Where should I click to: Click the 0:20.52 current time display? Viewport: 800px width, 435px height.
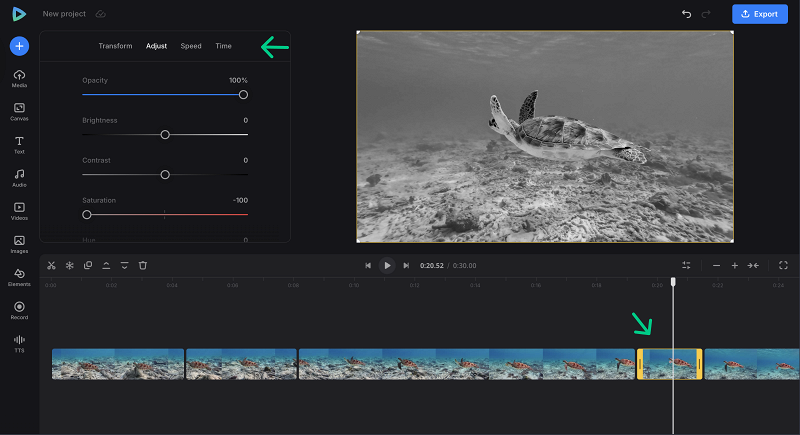click(432, 266)
